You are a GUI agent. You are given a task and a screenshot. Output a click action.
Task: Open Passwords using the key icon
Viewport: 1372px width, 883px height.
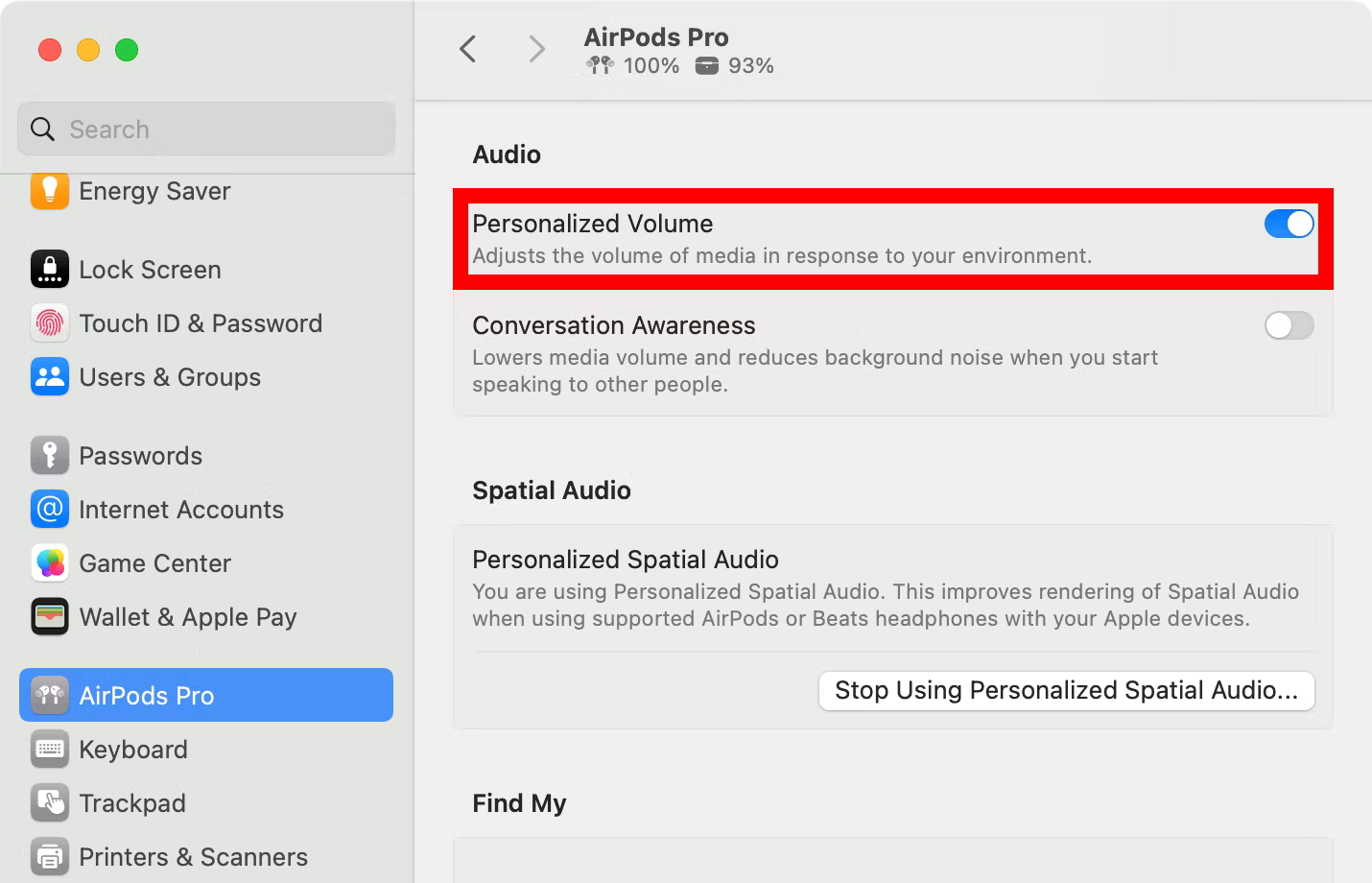pos(50,455)
